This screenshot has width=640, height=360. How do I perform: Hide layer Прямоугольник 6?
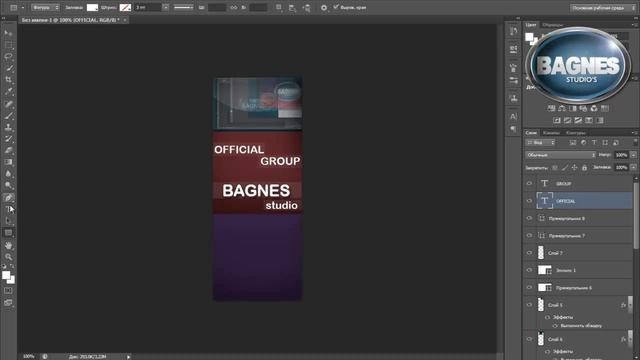coord(529,288)
